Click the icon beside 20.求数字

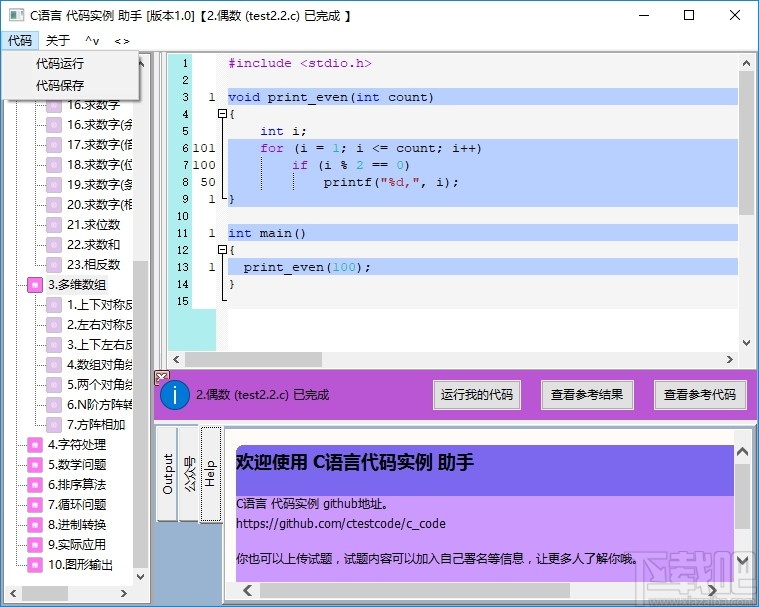click(x=54, y=204)
